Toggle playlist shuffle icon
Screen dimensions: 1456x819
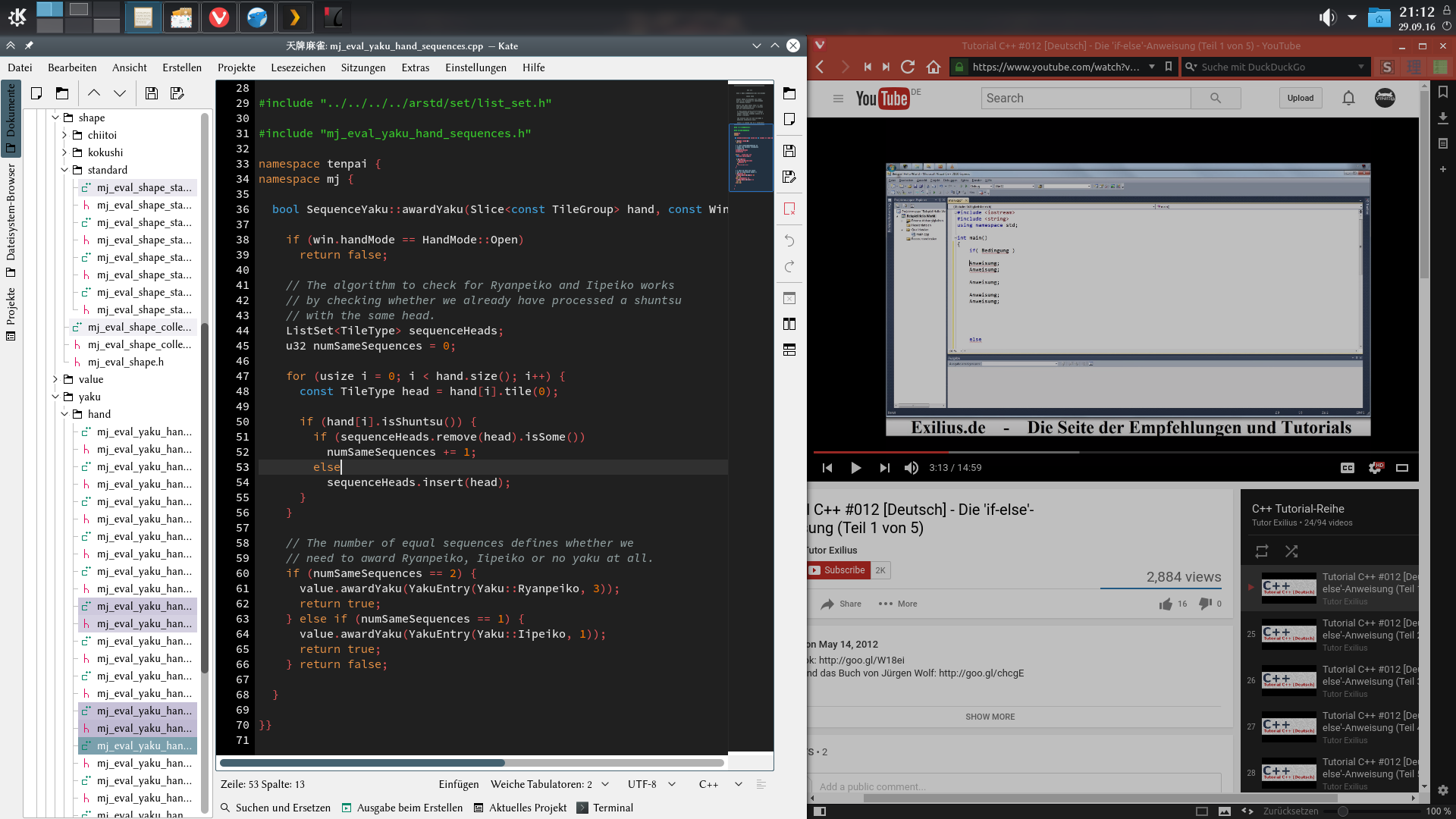pos(1291,551)
